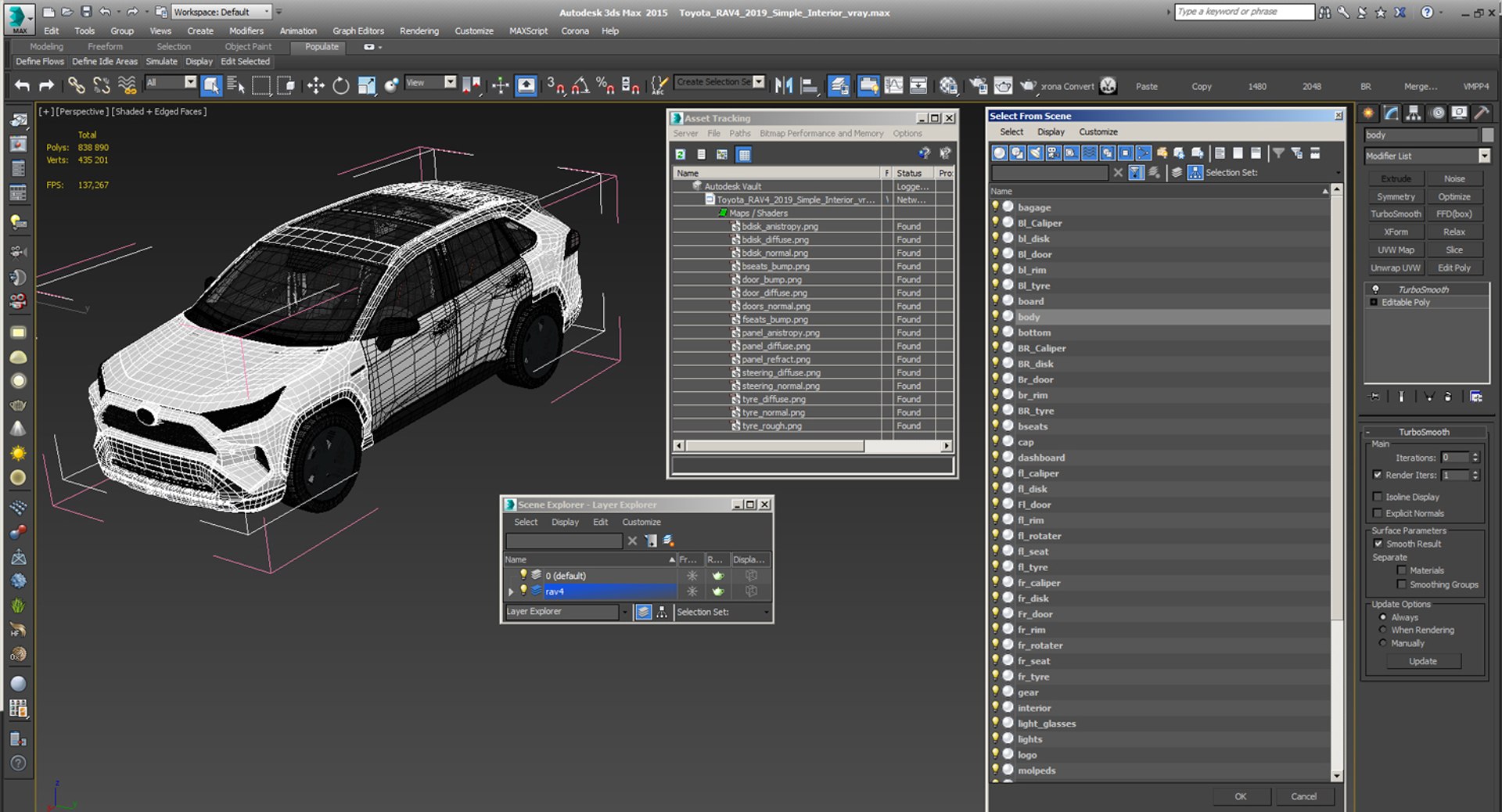Enable Explicit Normals checkbox
Viewport: 1502px width, 812px height.
coord(1378,513)
